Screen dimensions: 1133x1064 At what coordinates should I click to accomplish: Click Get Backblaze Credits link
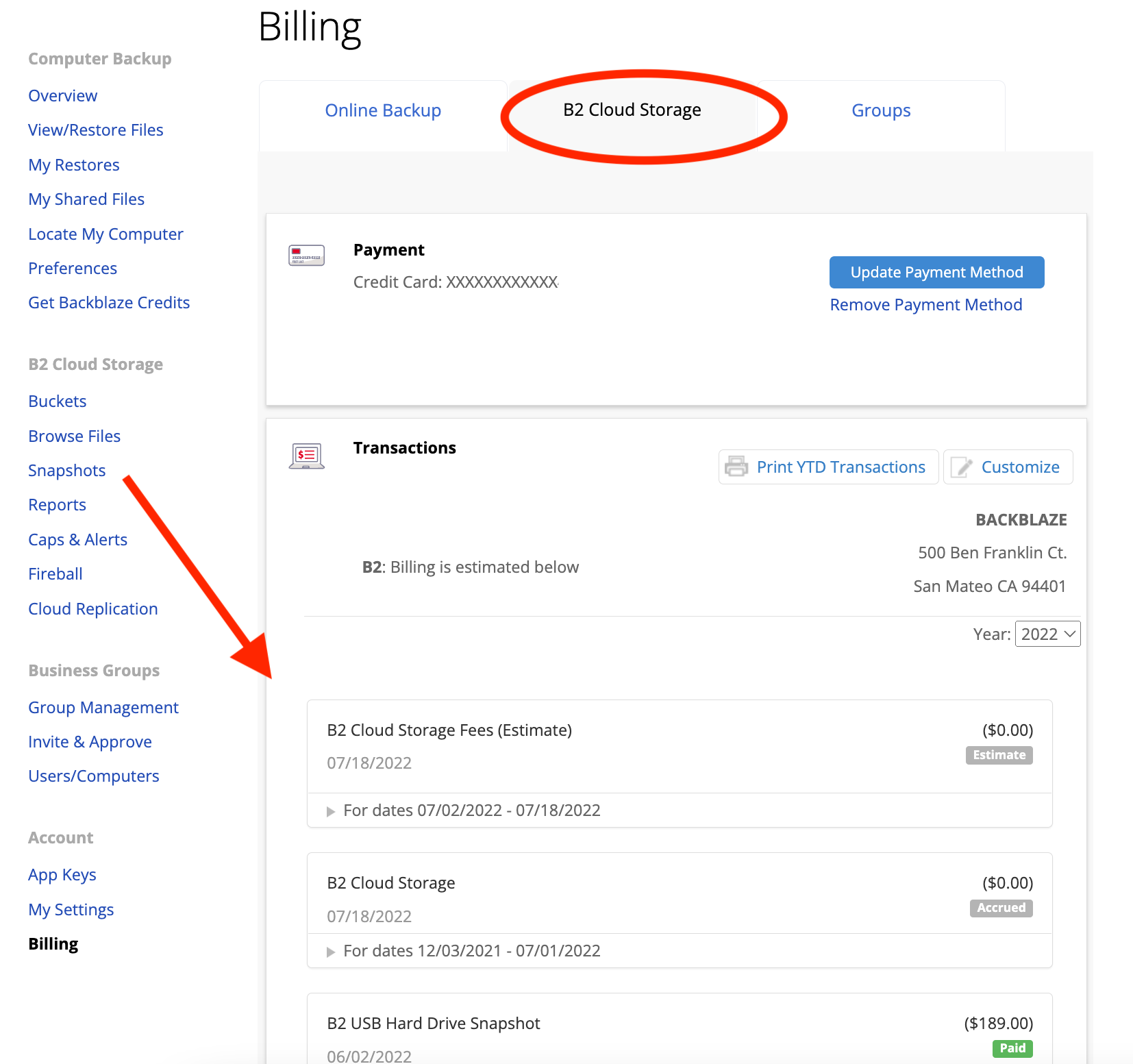109,303
